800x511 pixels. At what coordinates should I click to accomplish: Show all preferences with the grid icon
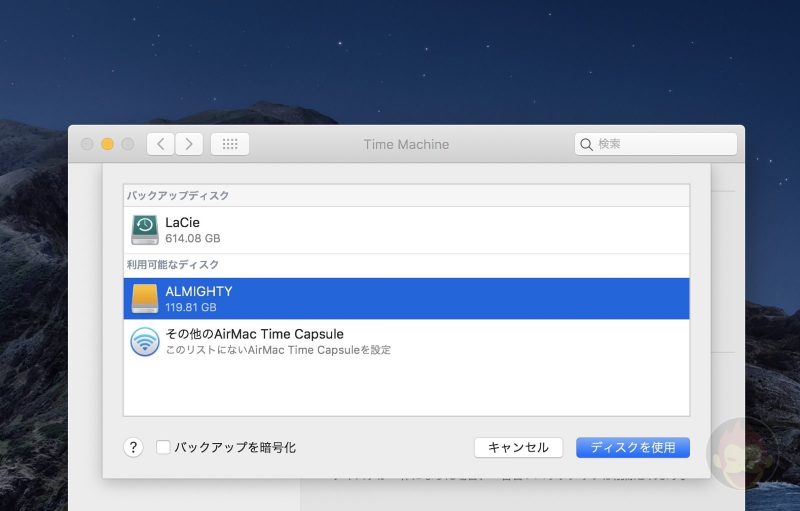coord(230,144)
